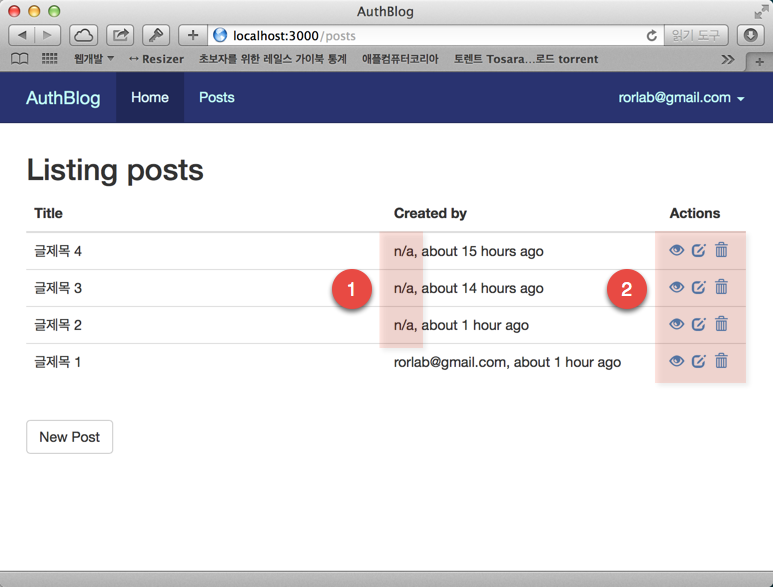Click the page reload icon
Screen dimensions: 773x587
652,35
